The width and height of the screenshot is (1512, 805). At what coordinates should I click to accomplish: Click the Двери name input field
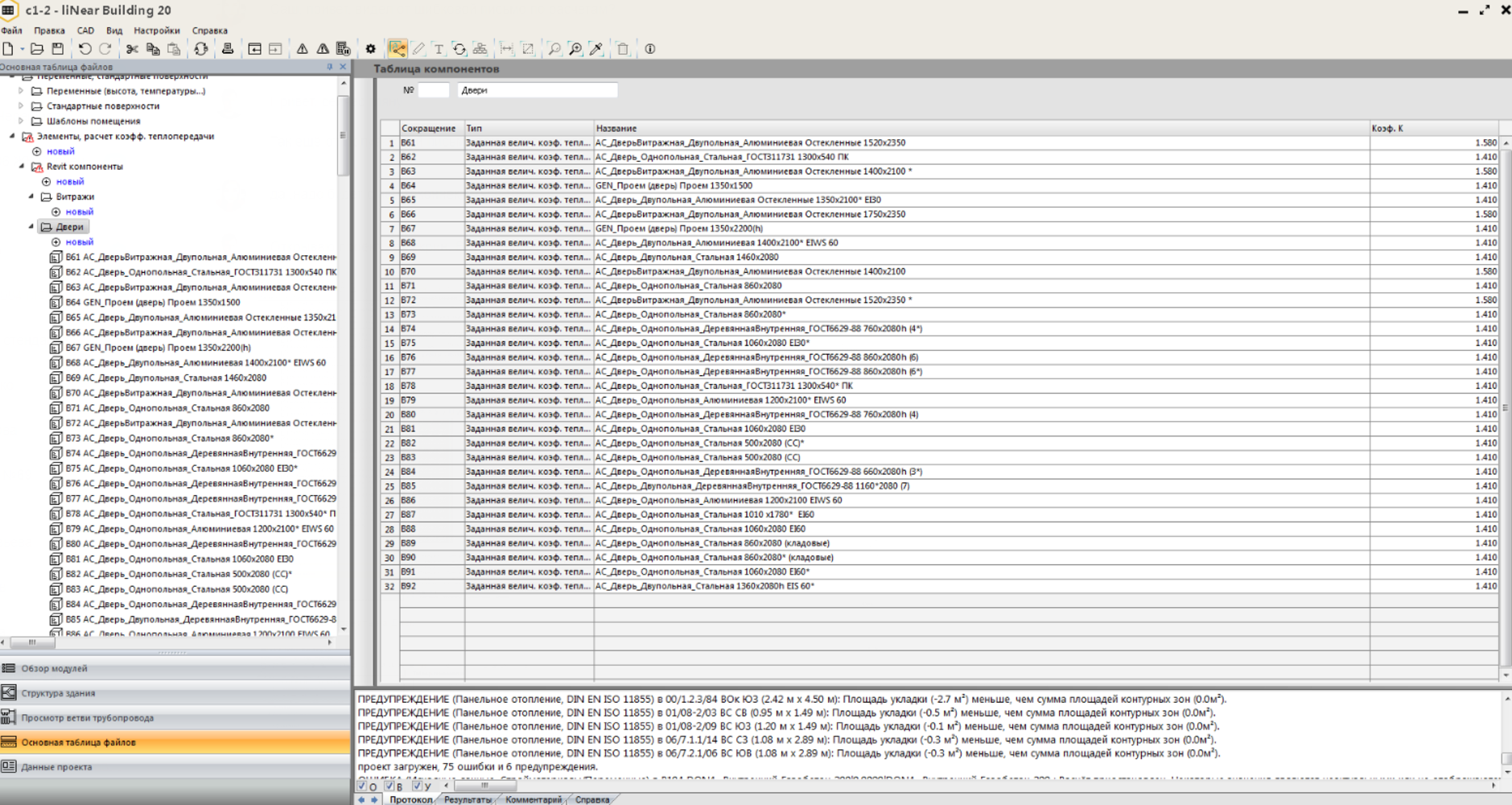(x=537, y=90)
